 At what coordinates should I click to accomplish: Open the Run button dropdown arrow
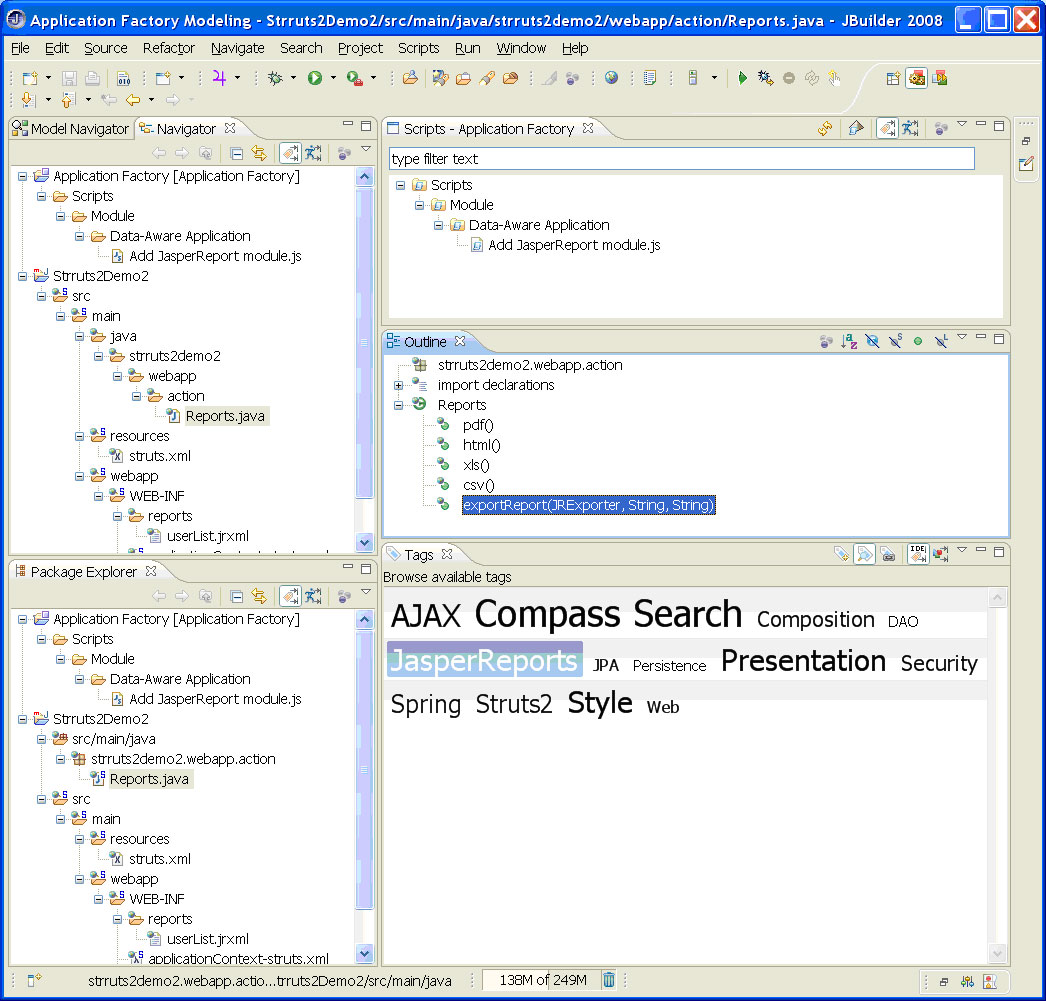pos(333,78)
